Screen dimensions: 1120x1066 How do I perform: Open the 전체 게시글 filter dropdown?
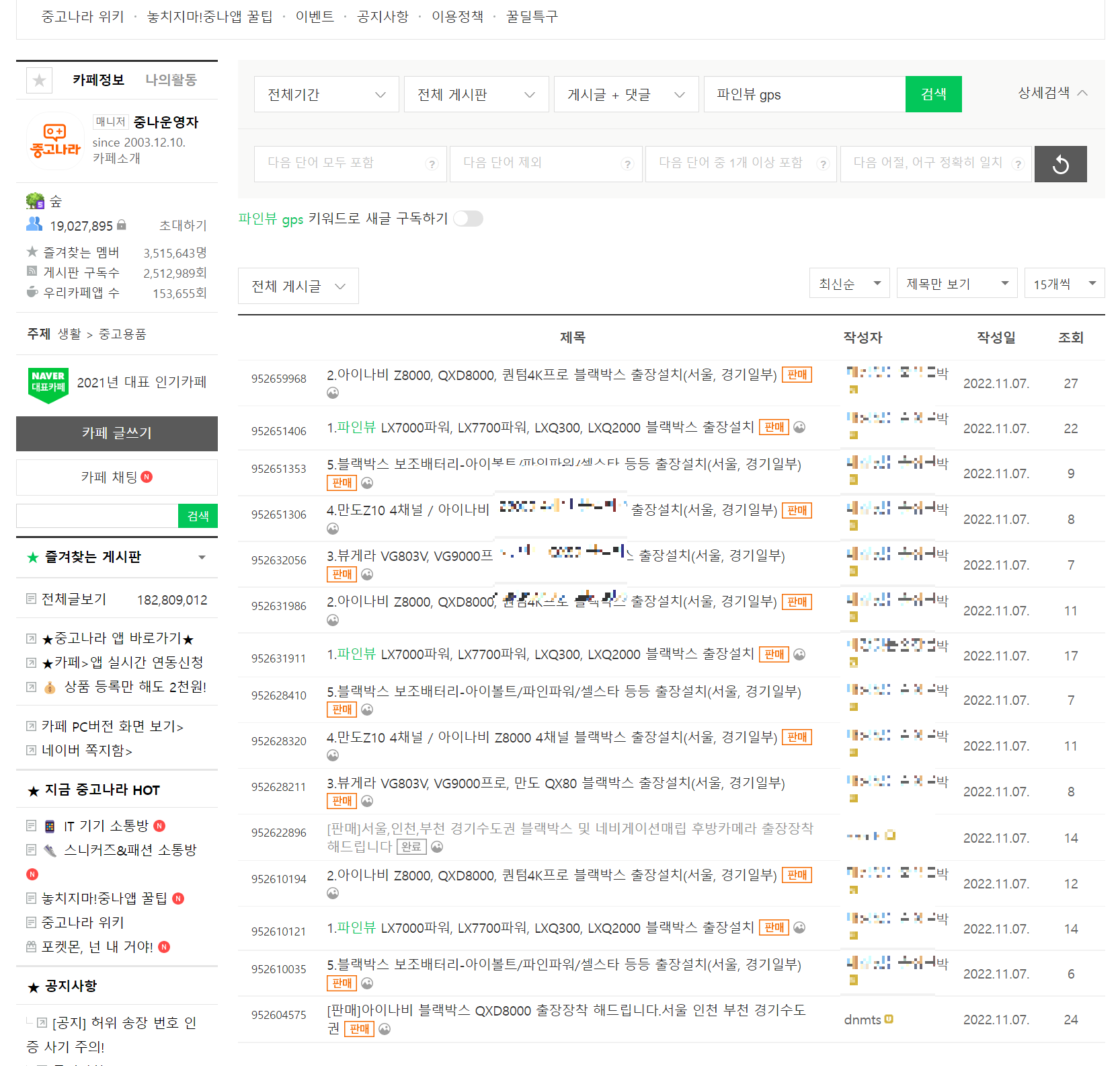tap(298, 286)
